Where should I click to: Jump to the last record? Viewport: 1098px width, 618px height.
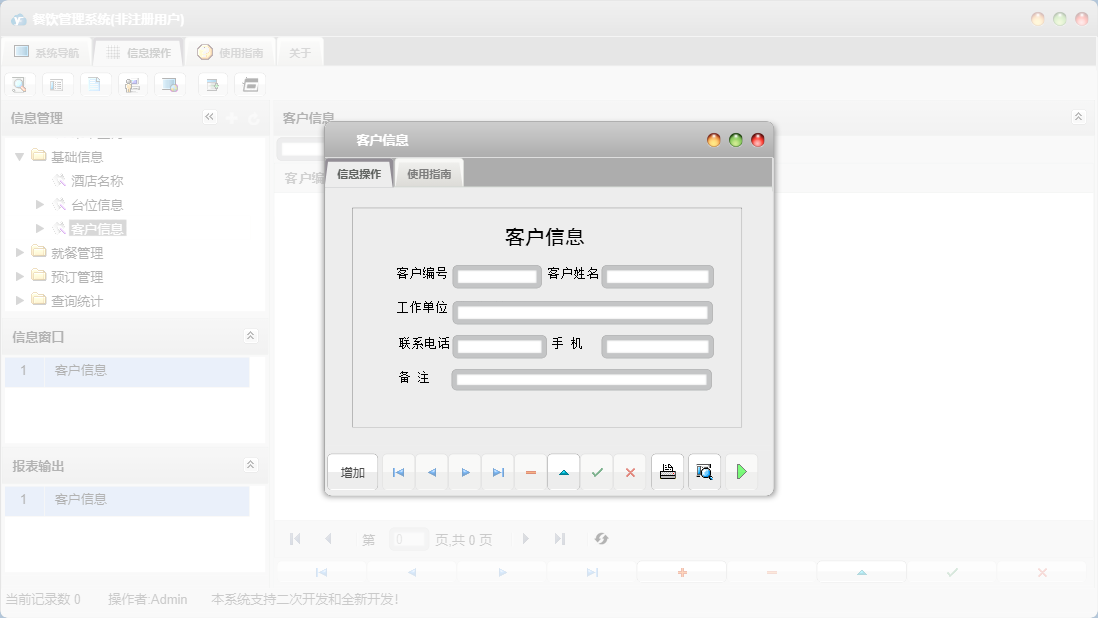point(497,471)
